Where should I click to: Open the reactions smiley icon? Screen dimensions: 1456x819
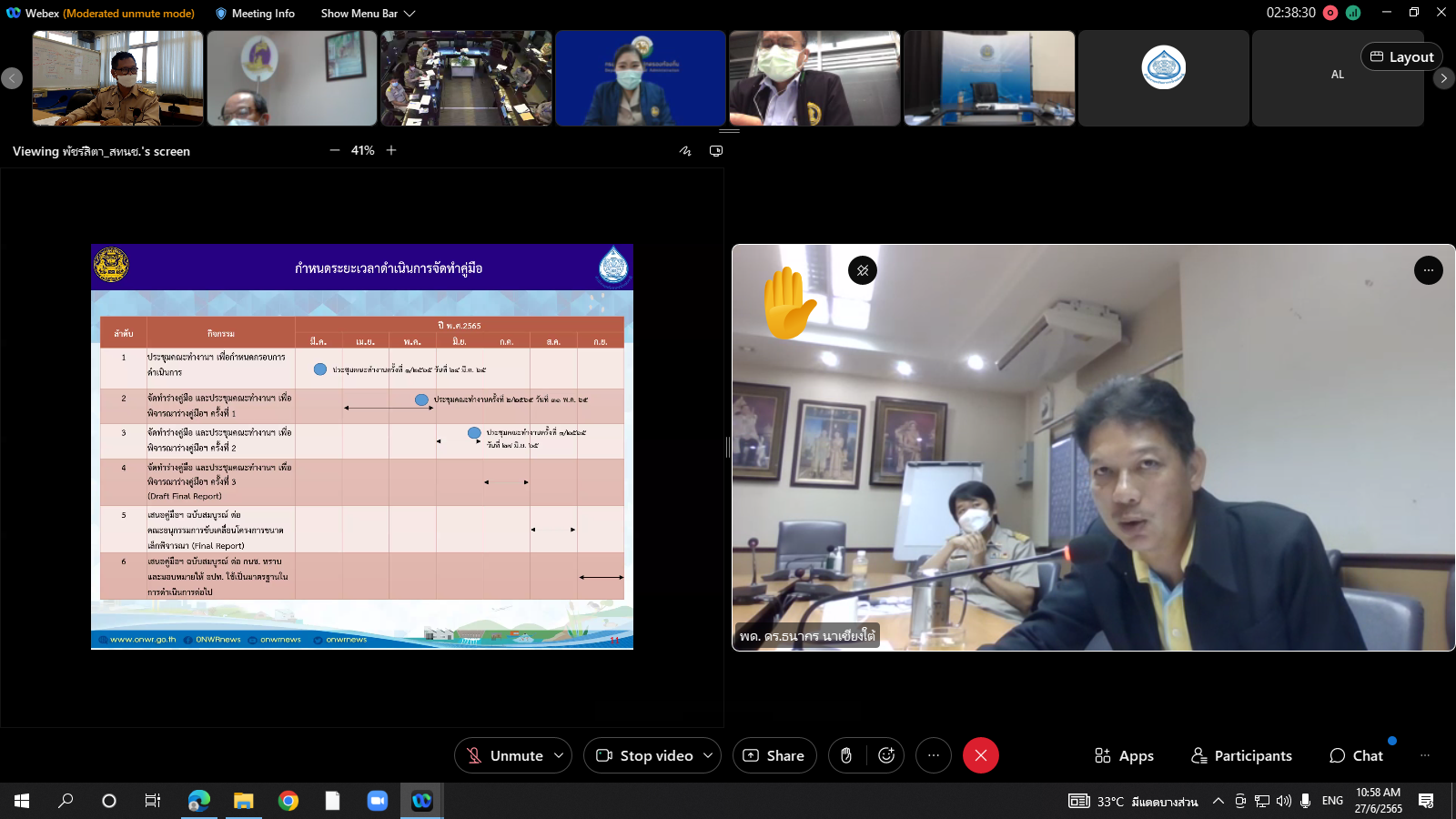click(886, 755)
